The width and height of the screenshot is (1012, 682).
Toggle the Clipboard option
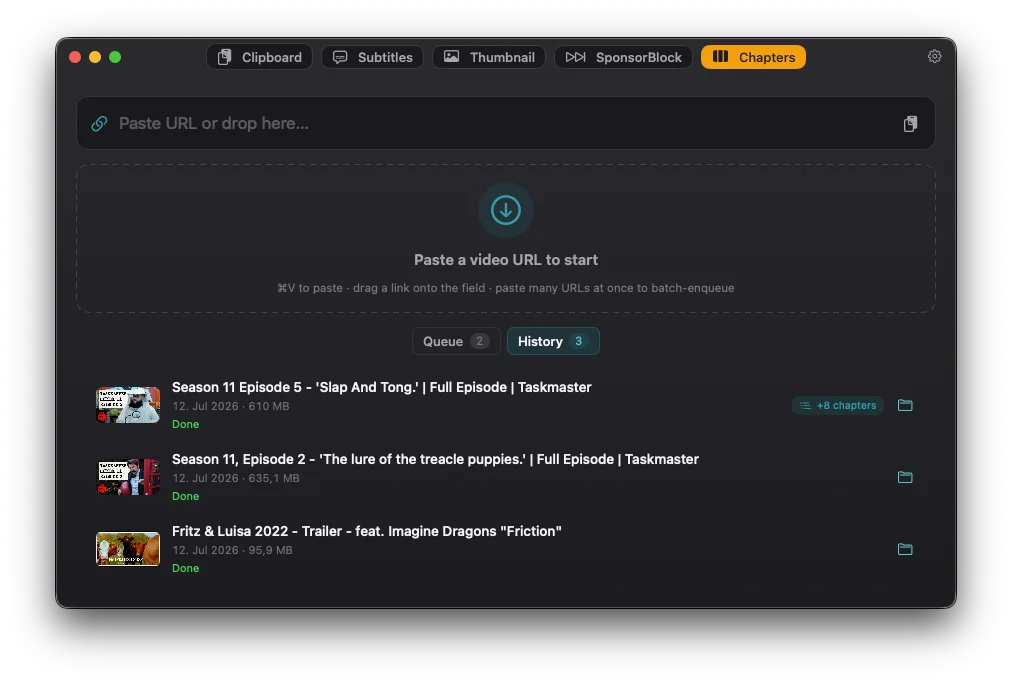[259, 57]
